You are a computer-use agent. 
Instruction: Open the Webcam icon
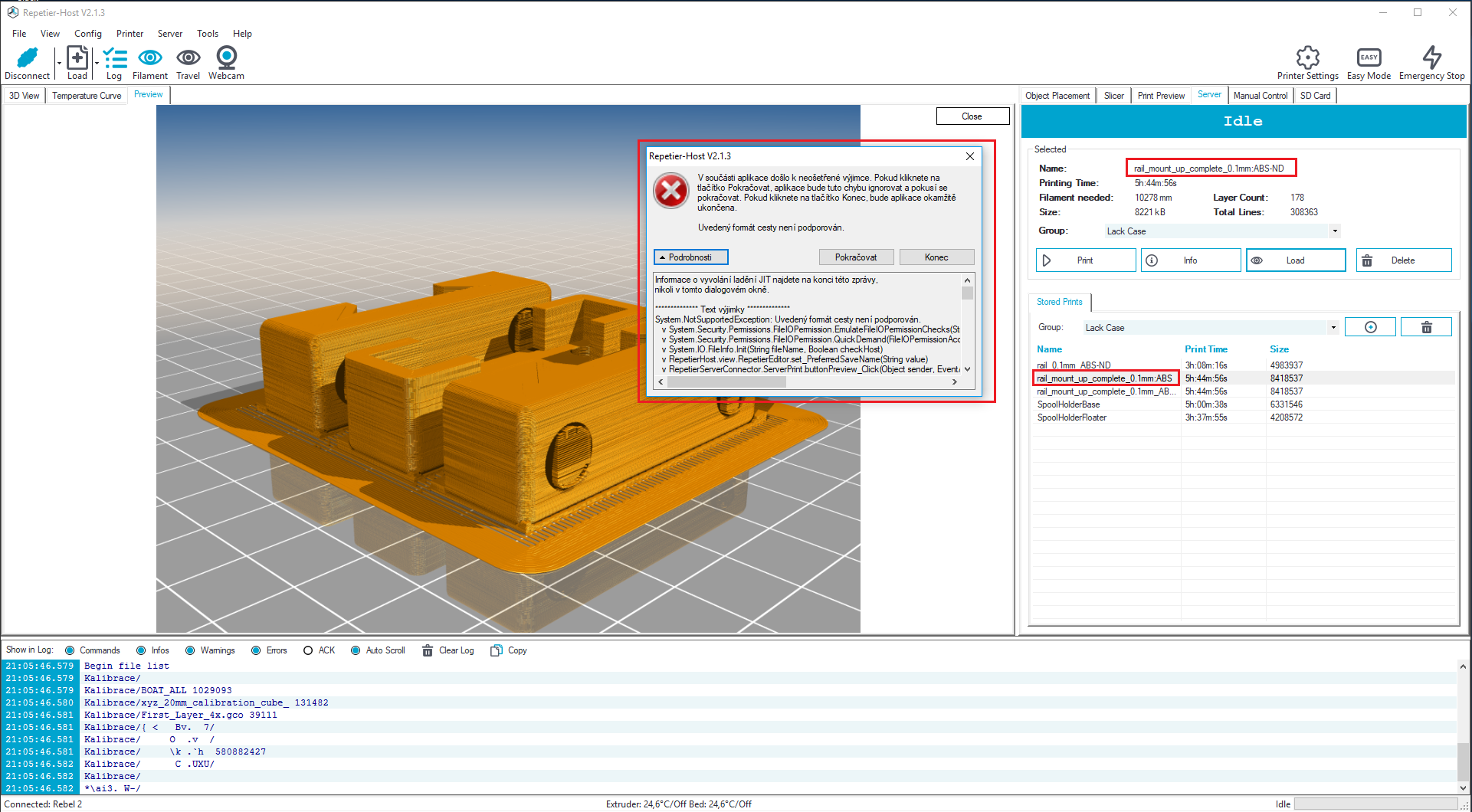click(x=227, y=57)
